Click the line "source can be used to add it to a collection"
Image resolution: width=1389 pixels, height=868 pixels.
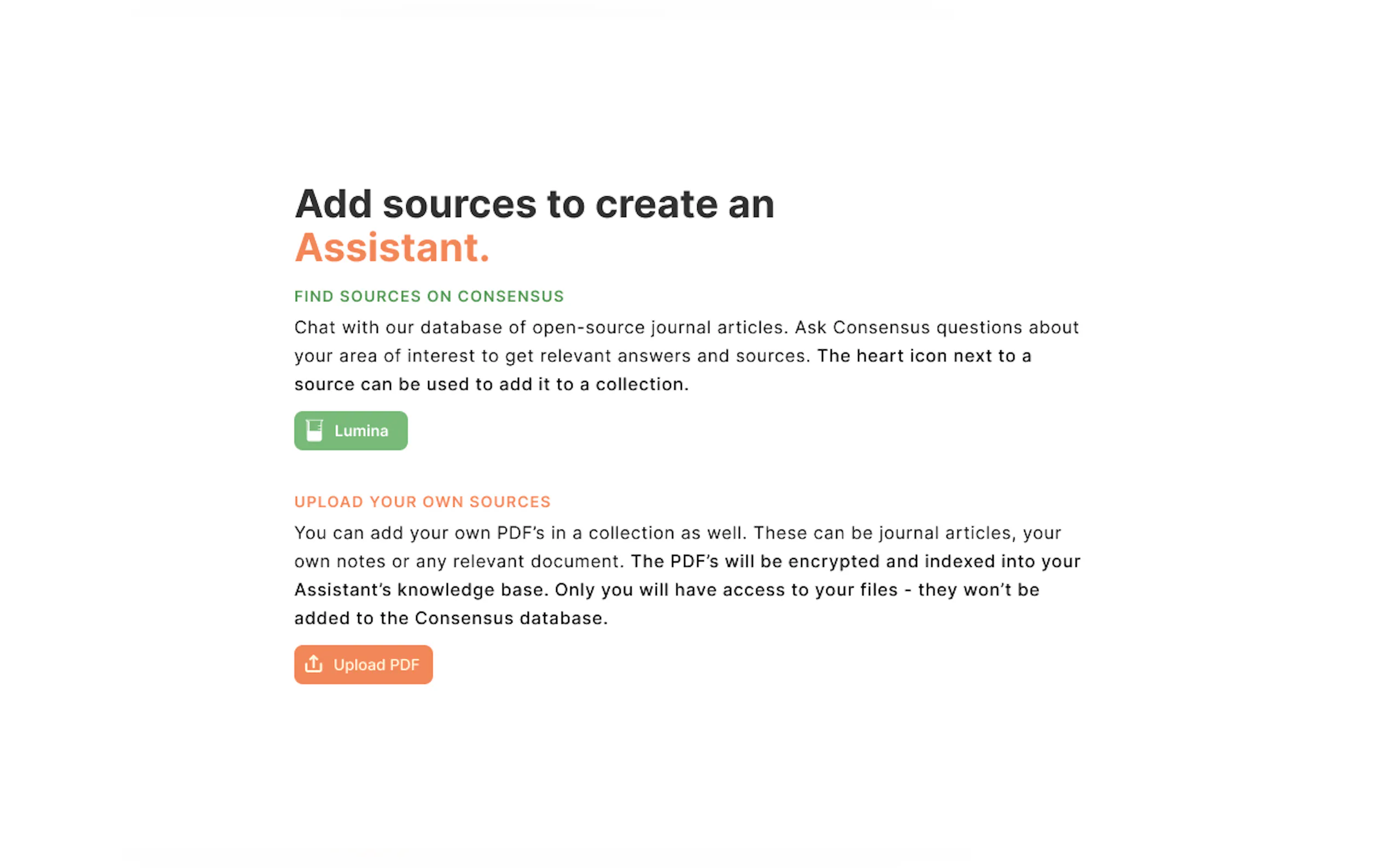(491, 384)
